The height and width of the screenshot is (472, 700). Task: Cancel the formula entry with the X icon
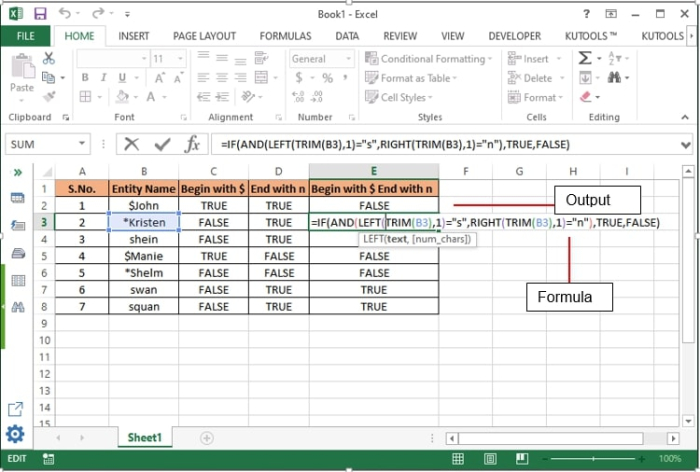tap(131, 144)
